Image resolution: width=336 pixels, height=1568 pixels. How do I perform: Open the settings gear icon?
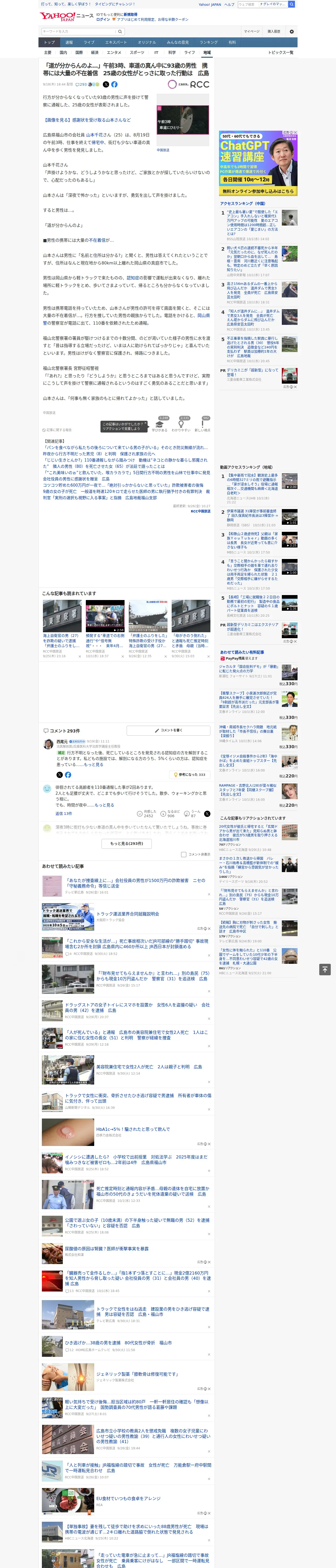(x=292, y=31)
